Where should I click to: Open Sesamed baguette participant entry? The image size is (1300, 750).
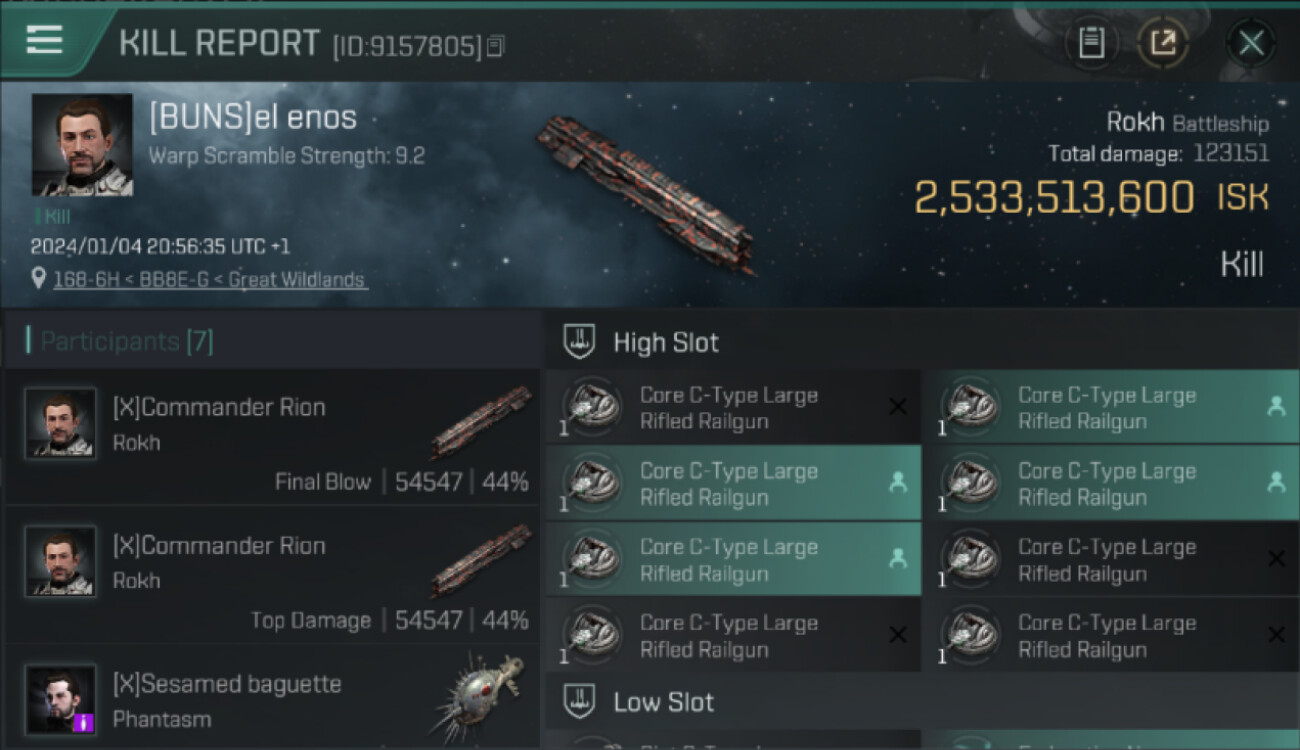click(272, 700)
